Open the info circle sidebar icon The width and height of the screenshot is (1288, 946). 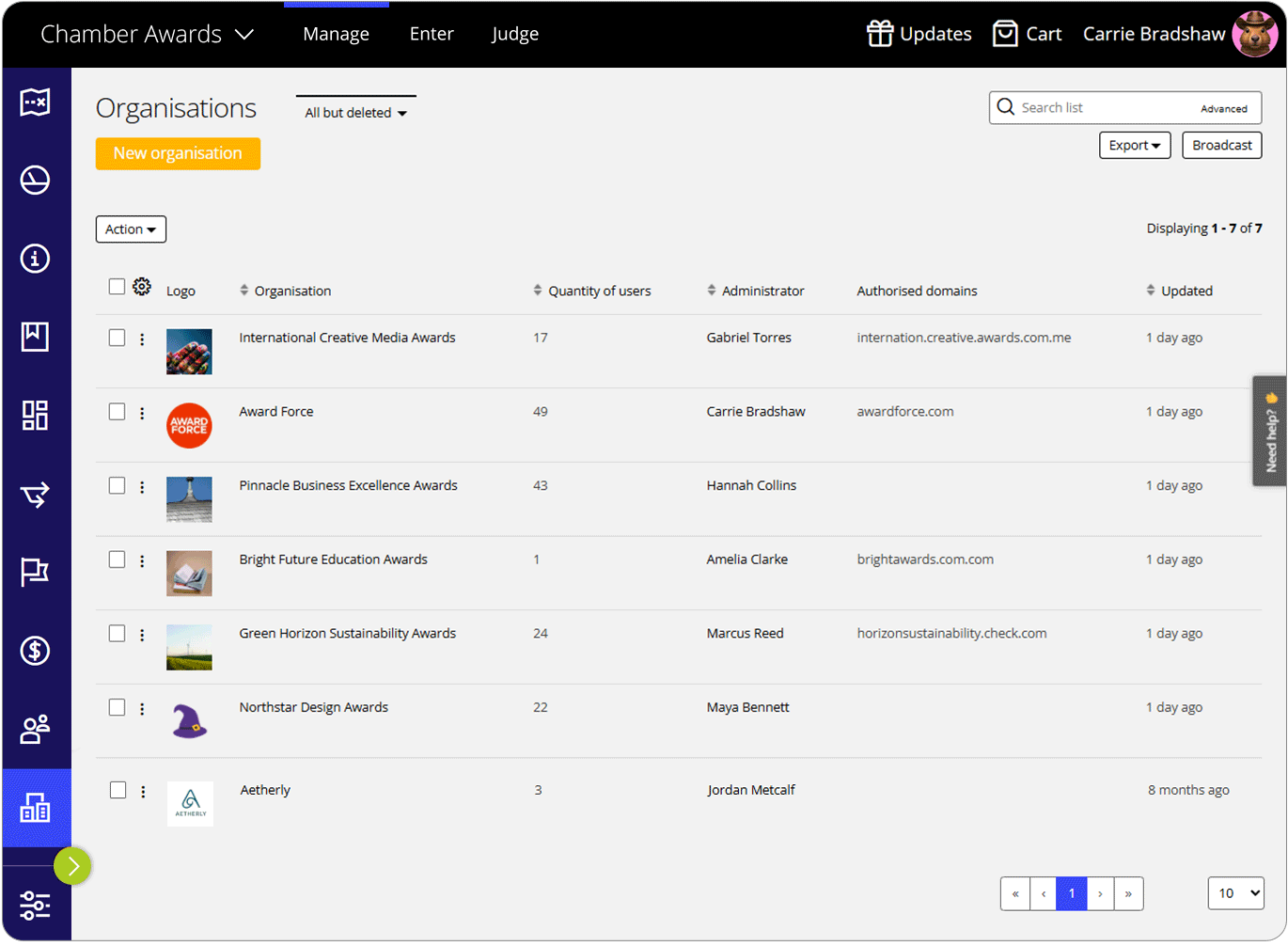tap(36, 258)
